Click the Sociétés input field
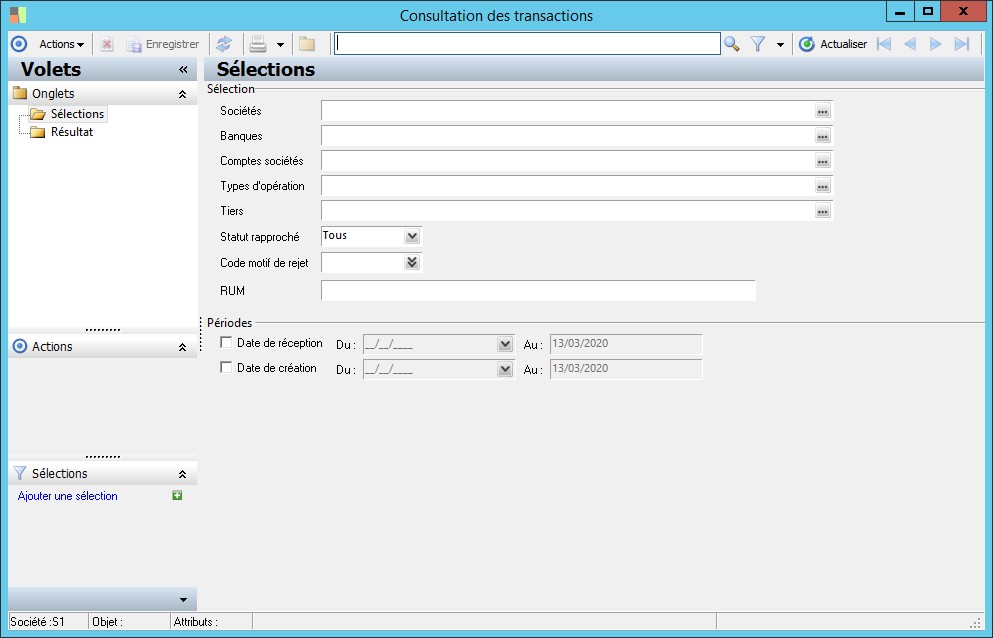The width and height of the screenshot is (993, 638). point(567,111)
